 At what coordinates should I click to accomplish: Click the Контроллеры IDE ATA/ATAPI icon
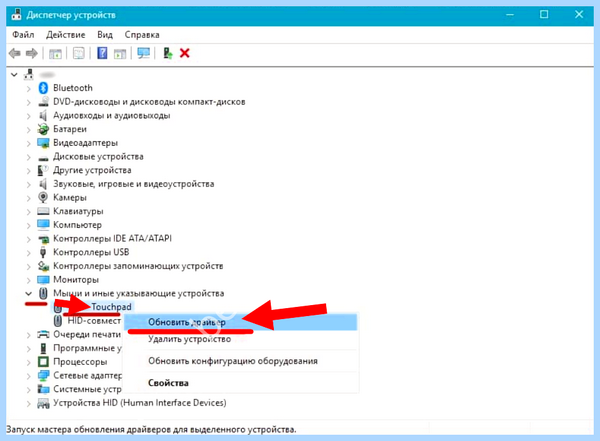click(x=43, y=239)
